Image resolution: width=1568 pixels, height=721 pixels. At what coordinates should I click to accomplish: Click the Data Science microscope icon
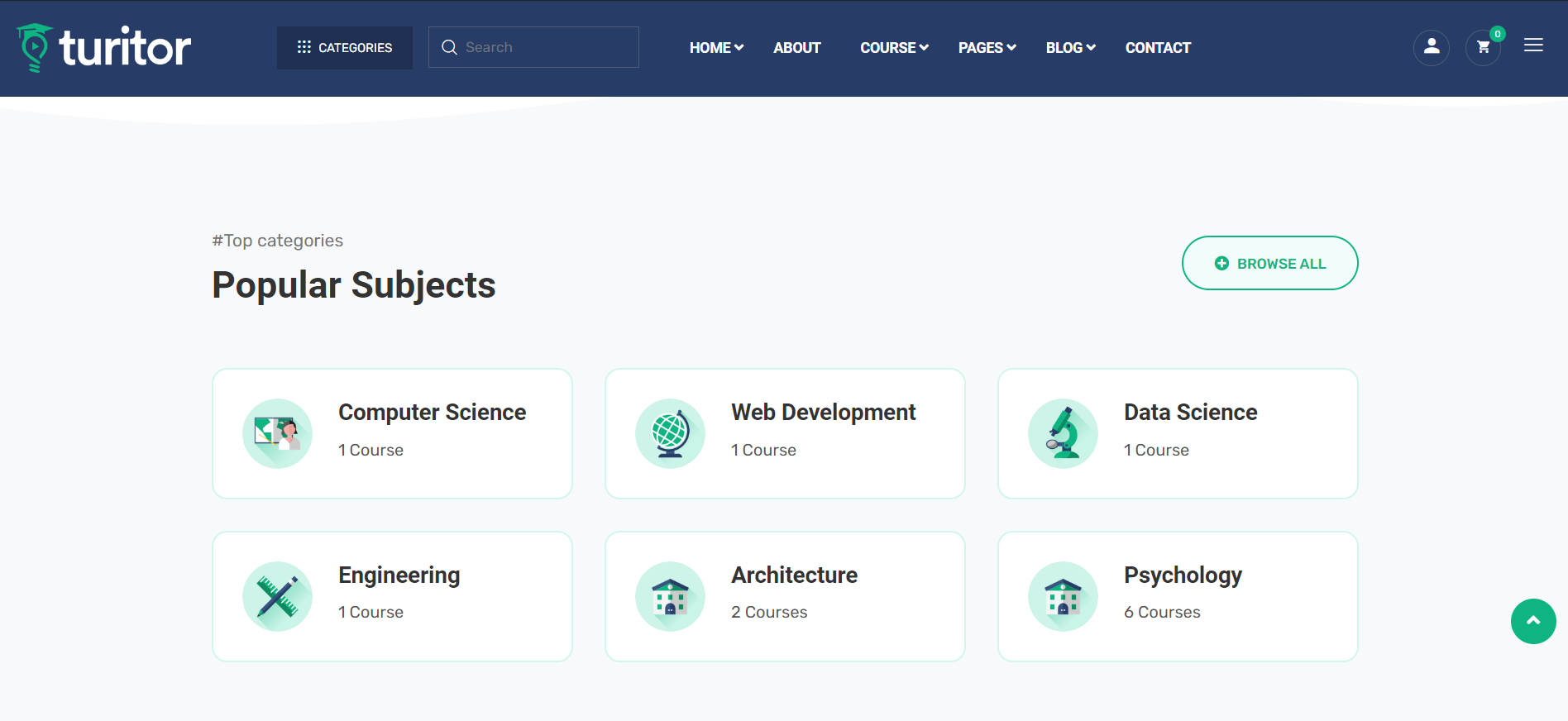click(1063, 433)
